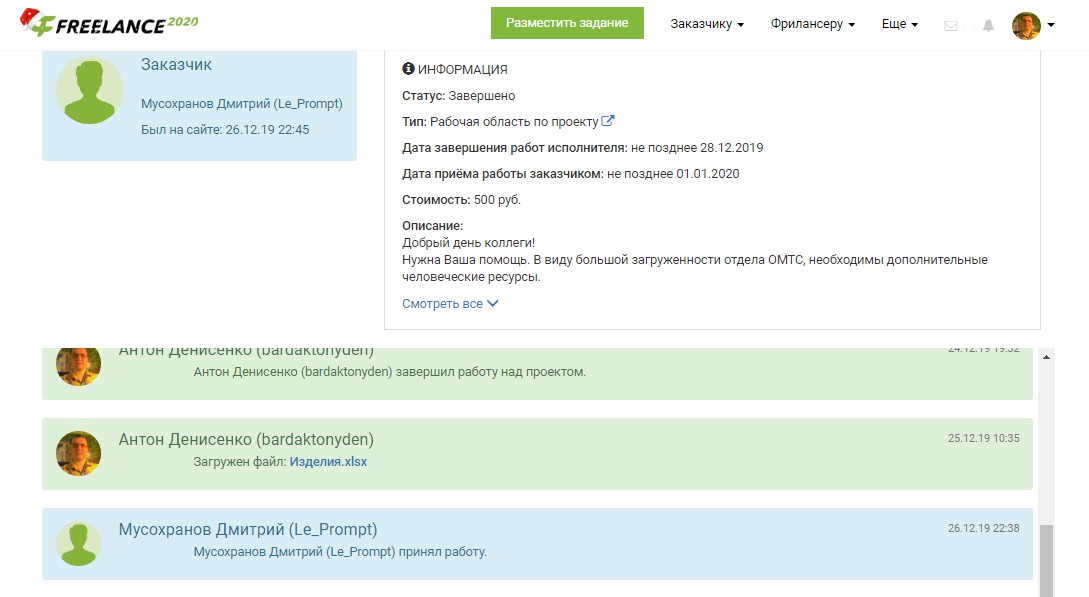Image resolution: width=1089 pixels, height=597 pixels.
Task: Click the info icon next to ИНФОРМАЦИЯ
Action: point(408,69)
